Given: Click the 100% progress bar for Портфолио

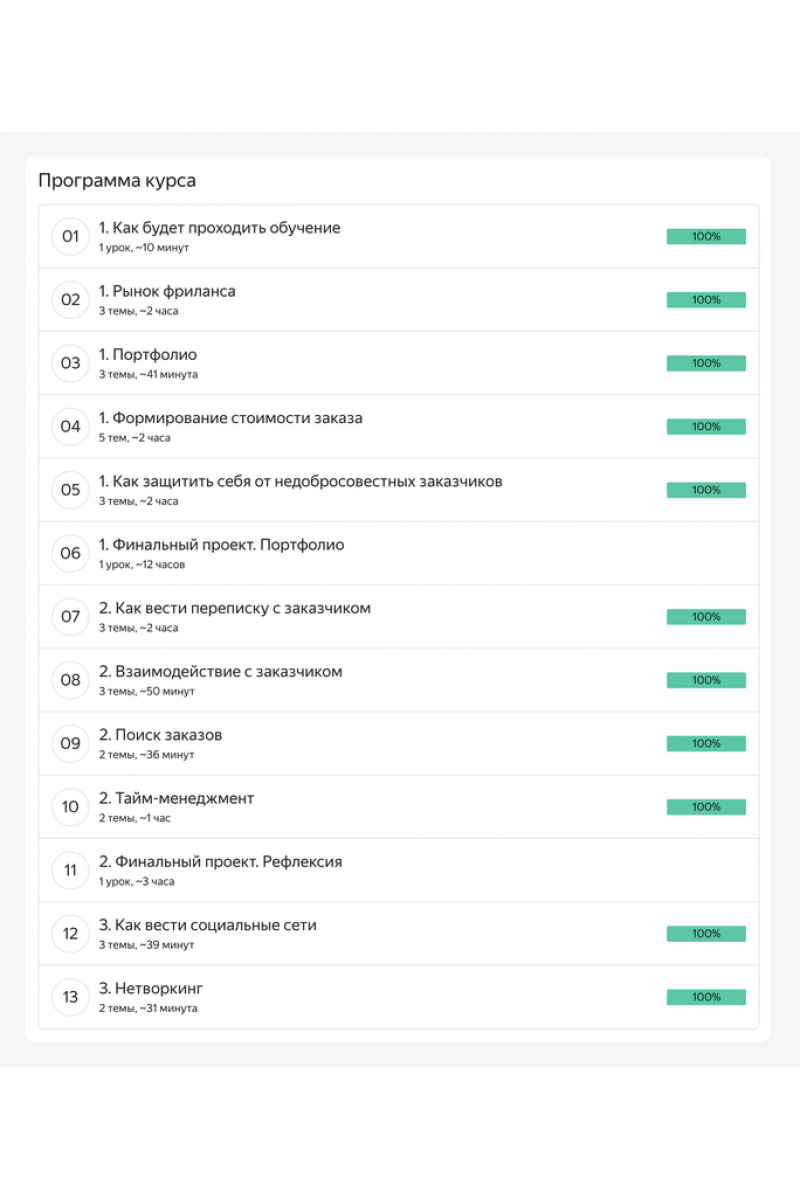Looking at the screenshot, I should point(706,363).
